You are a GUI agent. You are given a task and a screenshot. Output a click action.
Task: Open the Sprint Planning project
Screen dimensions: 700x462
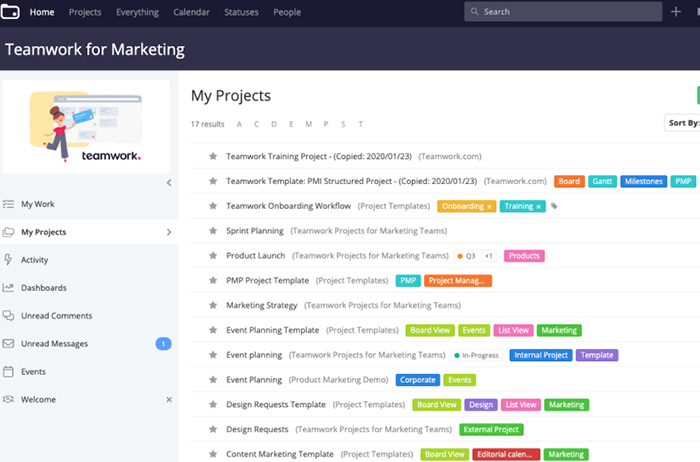(x=255, y=231)
